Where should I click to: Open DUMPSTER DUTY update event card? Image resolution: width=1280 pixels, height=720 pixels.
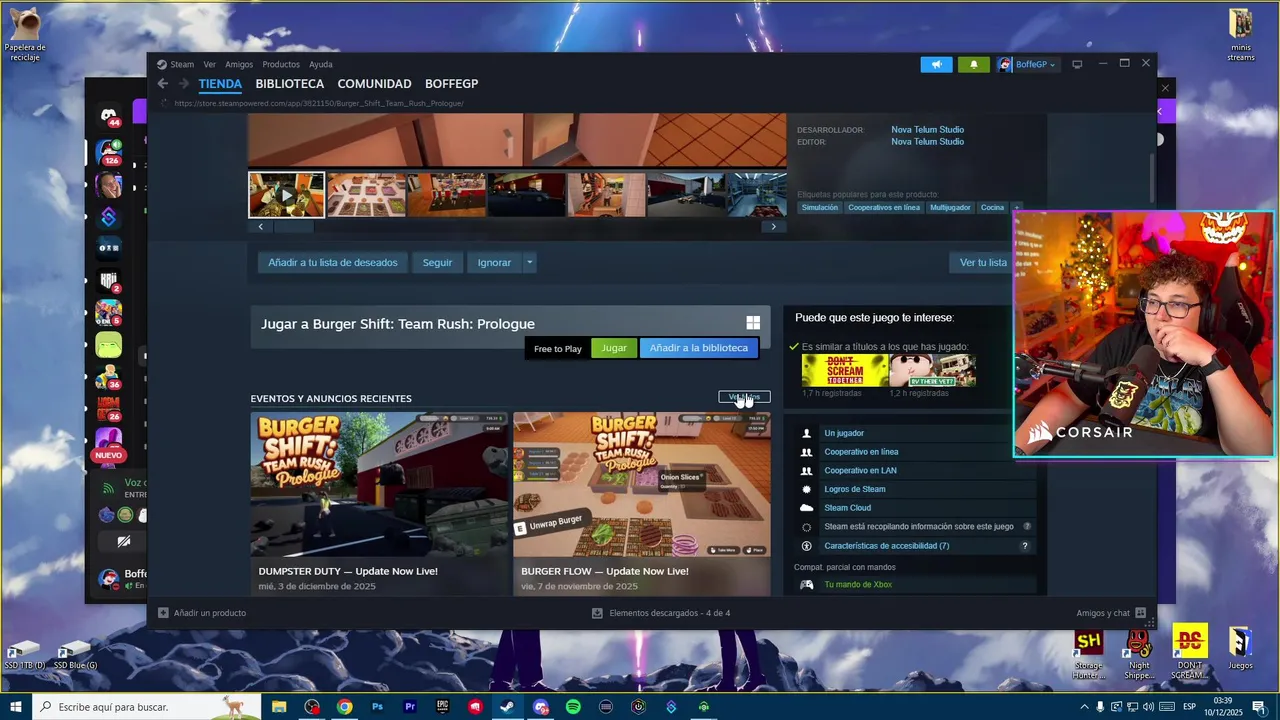click(379, 504)
